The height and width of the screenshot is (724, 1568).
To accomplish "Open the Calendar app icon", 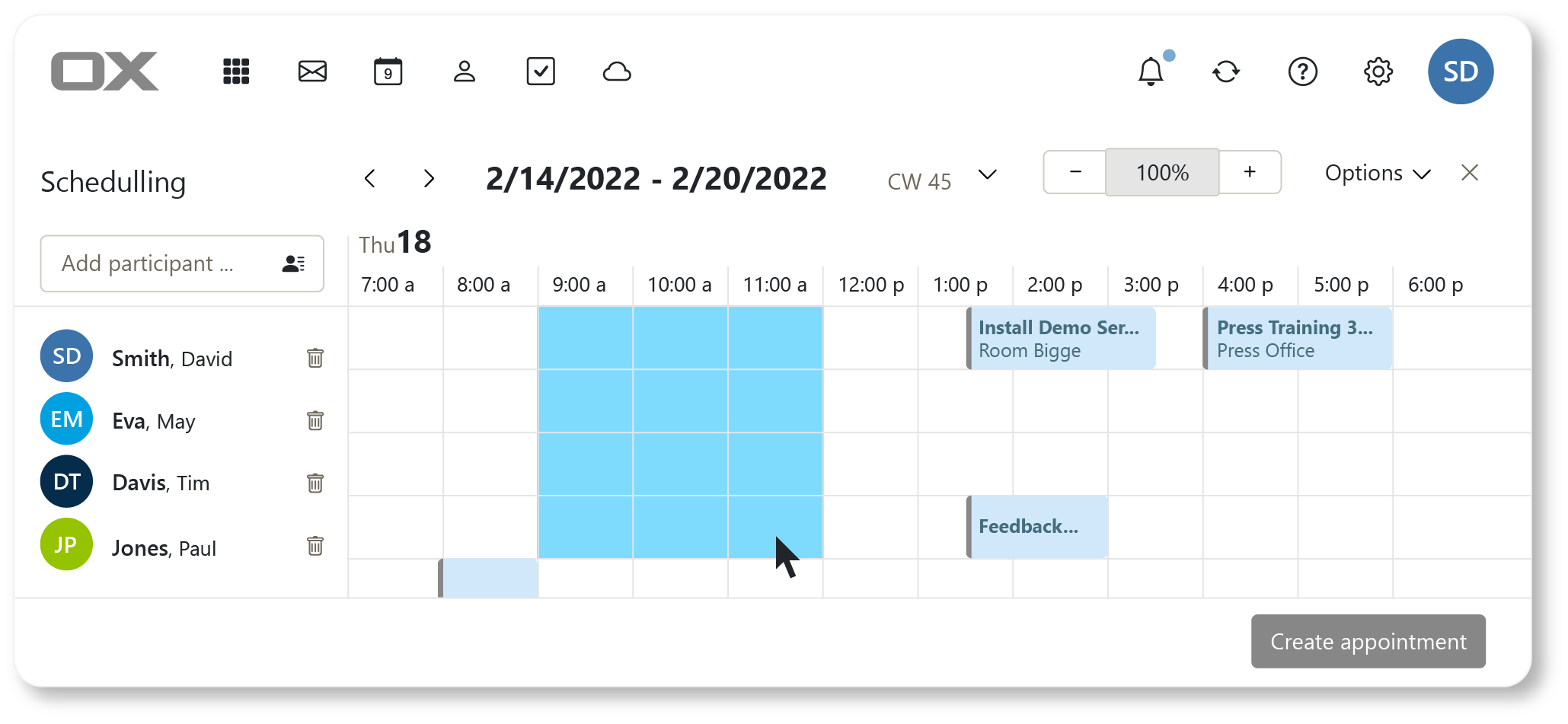I will [x=388, y=72].
